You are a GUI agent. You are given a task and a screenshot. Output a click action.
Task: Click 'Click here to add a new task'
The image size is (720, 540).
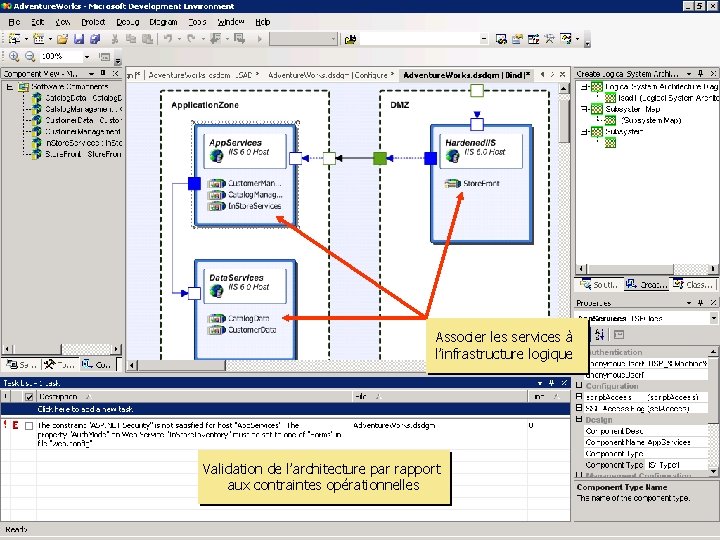tap(85, 409)
